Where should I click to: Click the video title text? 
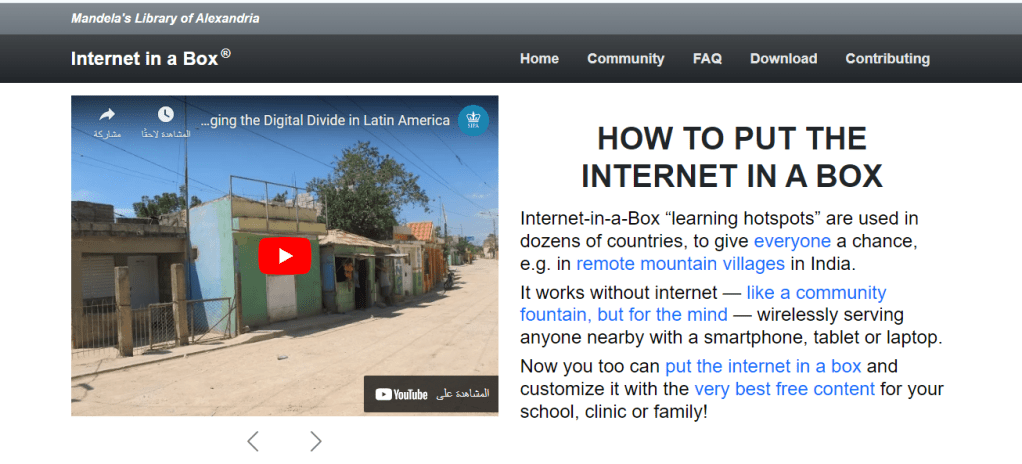click(325, 121)
